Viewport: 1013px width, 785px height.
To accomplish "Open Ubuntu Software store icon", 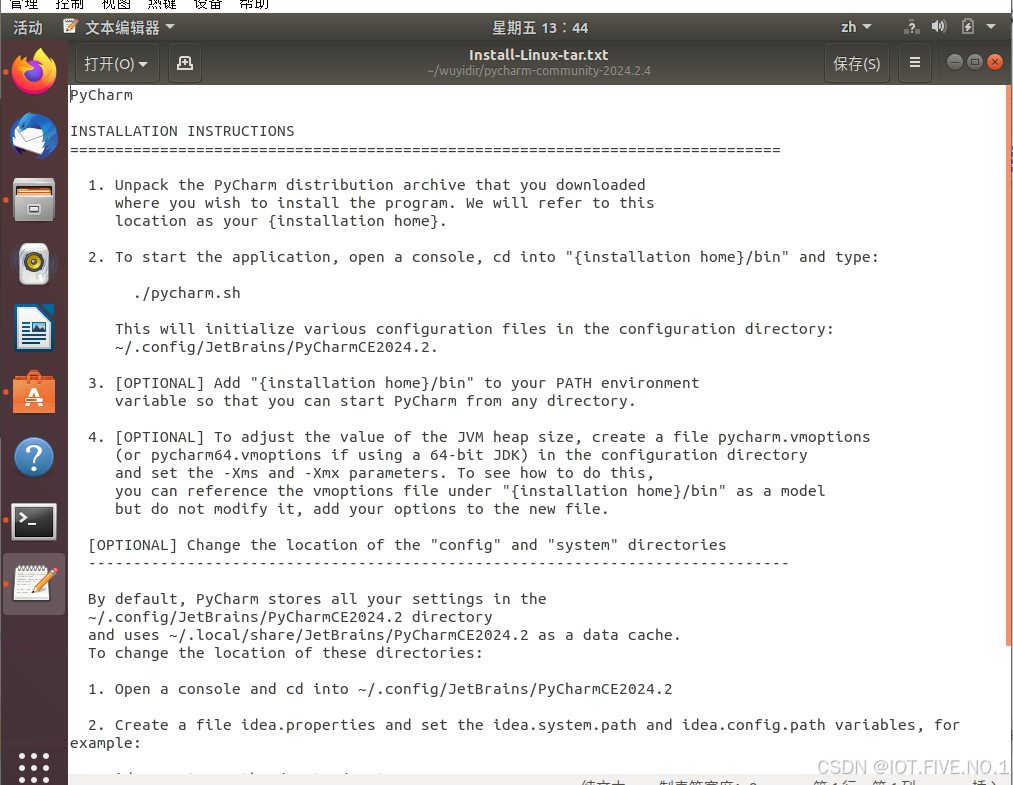I will pyautogui.click(x=34, y=393).
